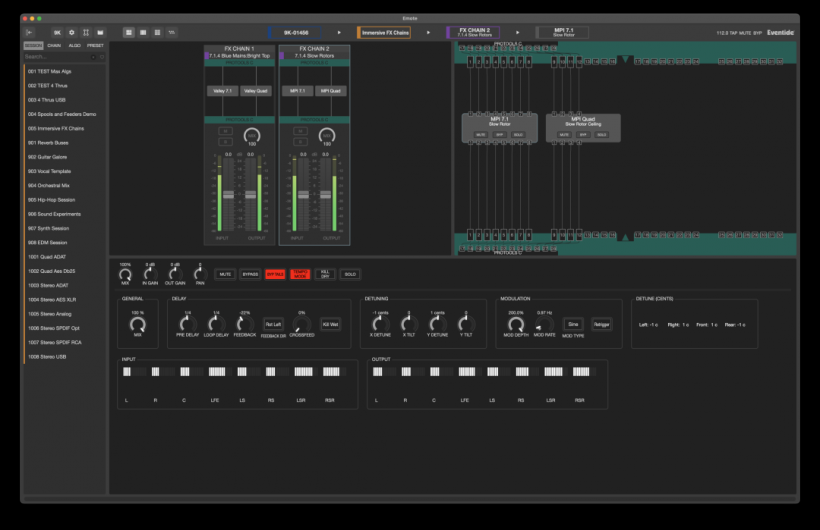Viewport: 820px width, 530px height.
Task: Select 905 Hip-Hop Session in list
Action: 51,200
